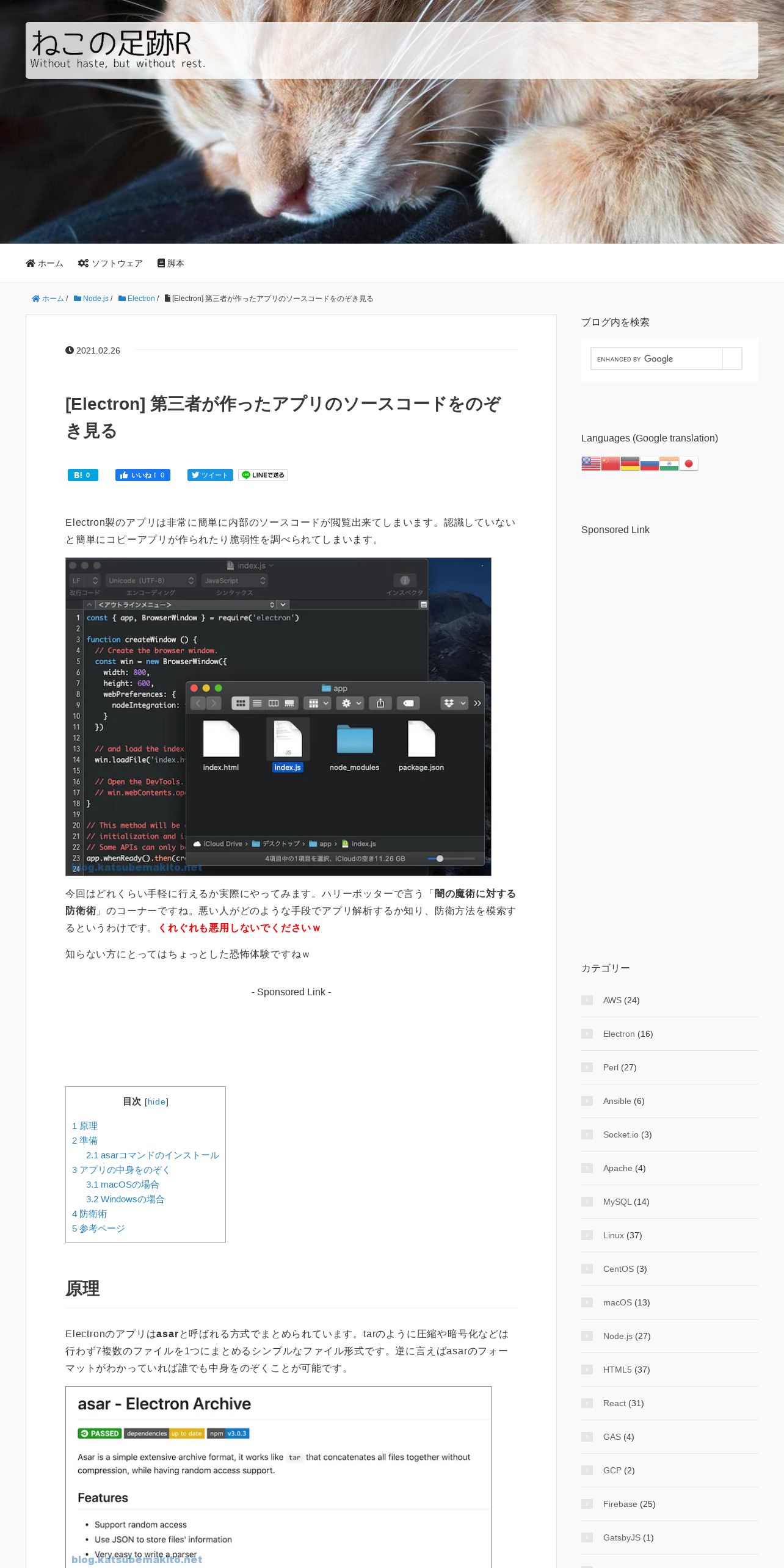784x1568 pixels.
Task: Open the asar Electron Archive README image
Action: point(278,1477)
